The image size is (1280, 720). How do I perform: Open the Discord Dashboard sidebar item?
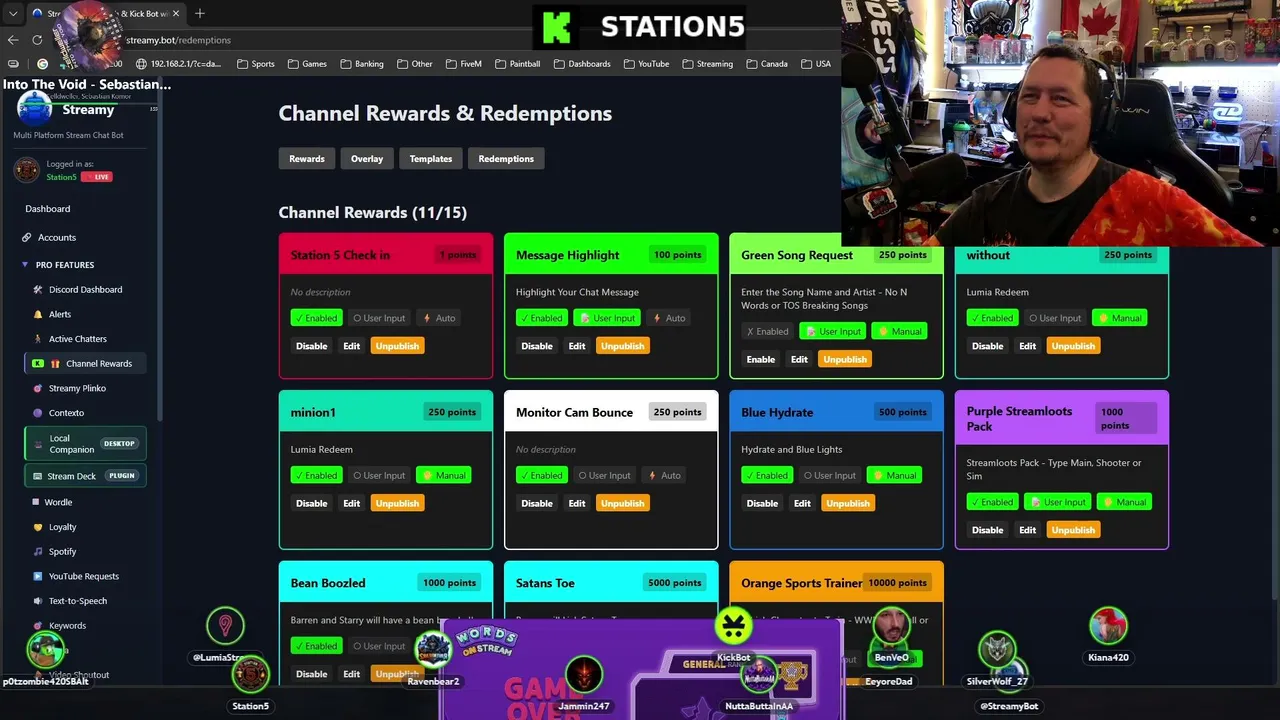pyautogui.click(x=85, y=290)
